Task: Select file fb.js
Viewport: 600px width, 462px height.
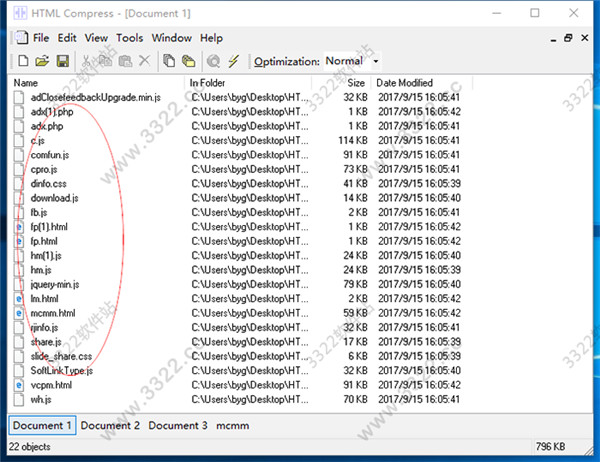Action: click(x=39, y=212)
